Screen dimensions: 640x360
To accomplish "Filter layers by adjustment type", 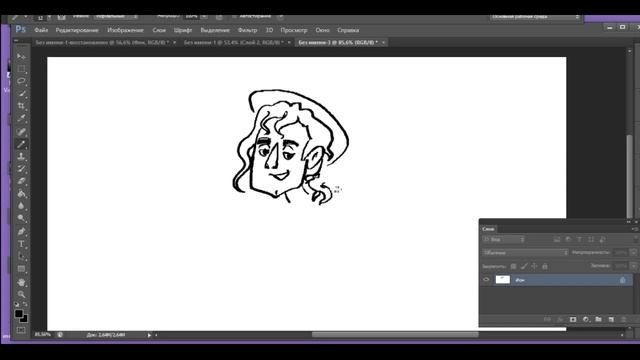I will coord(568,240).
